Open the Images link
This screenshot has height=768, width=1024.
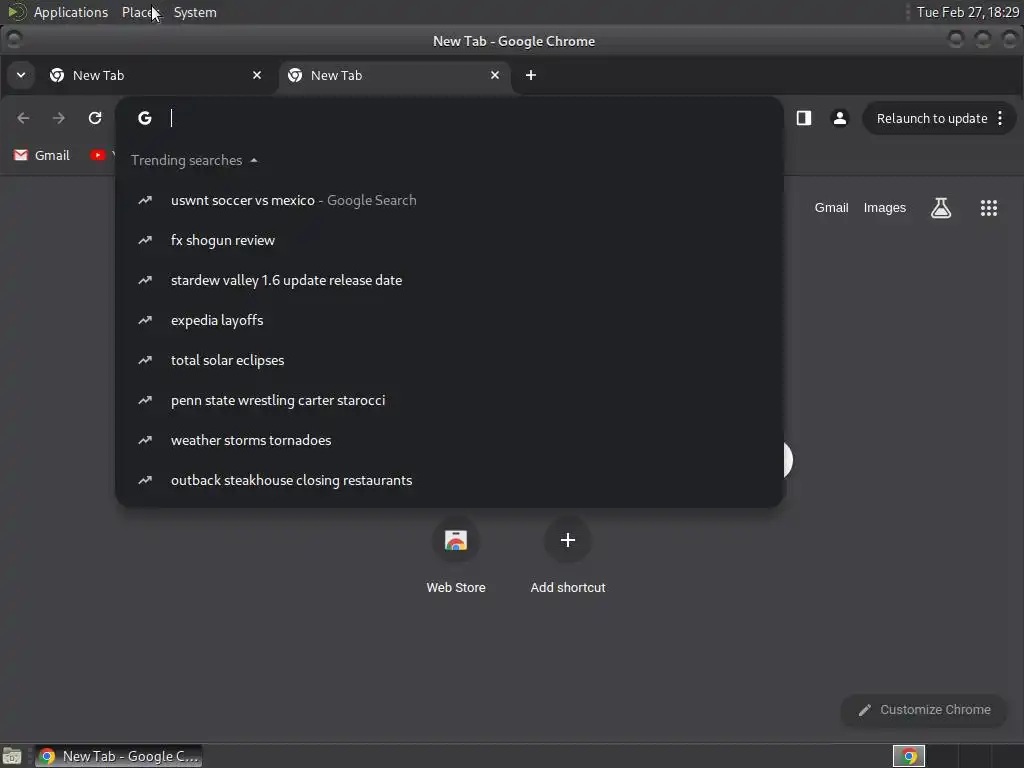click(x=884, y=208)
